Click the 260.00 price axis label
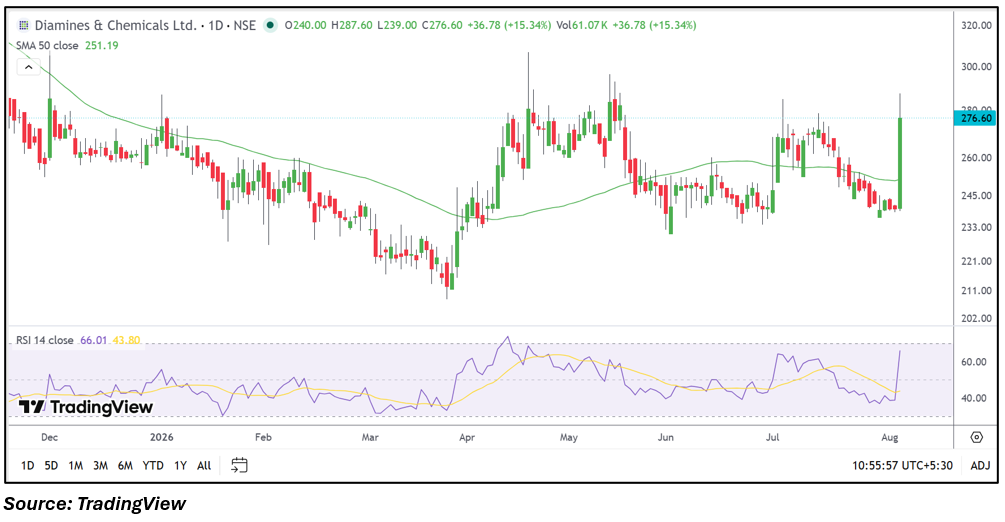The height and width of the screenshot is (522, 1005). (x=977, y=157)
